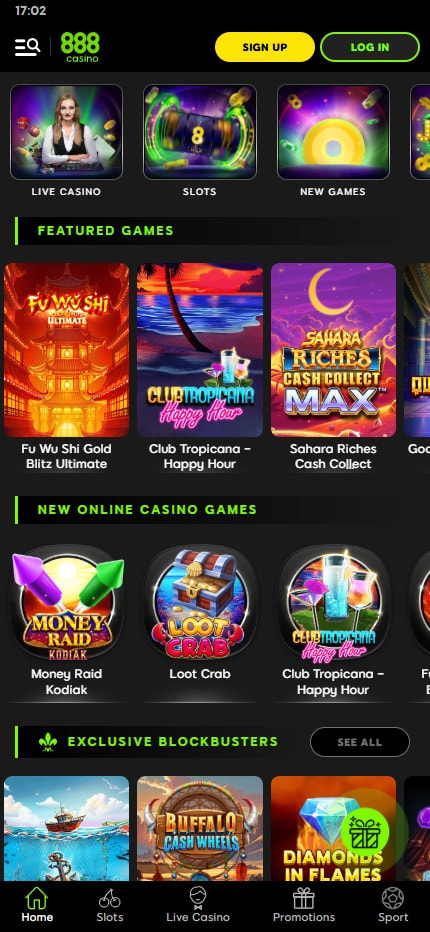Open the hamburger search menu icon

tap(27, 47)
